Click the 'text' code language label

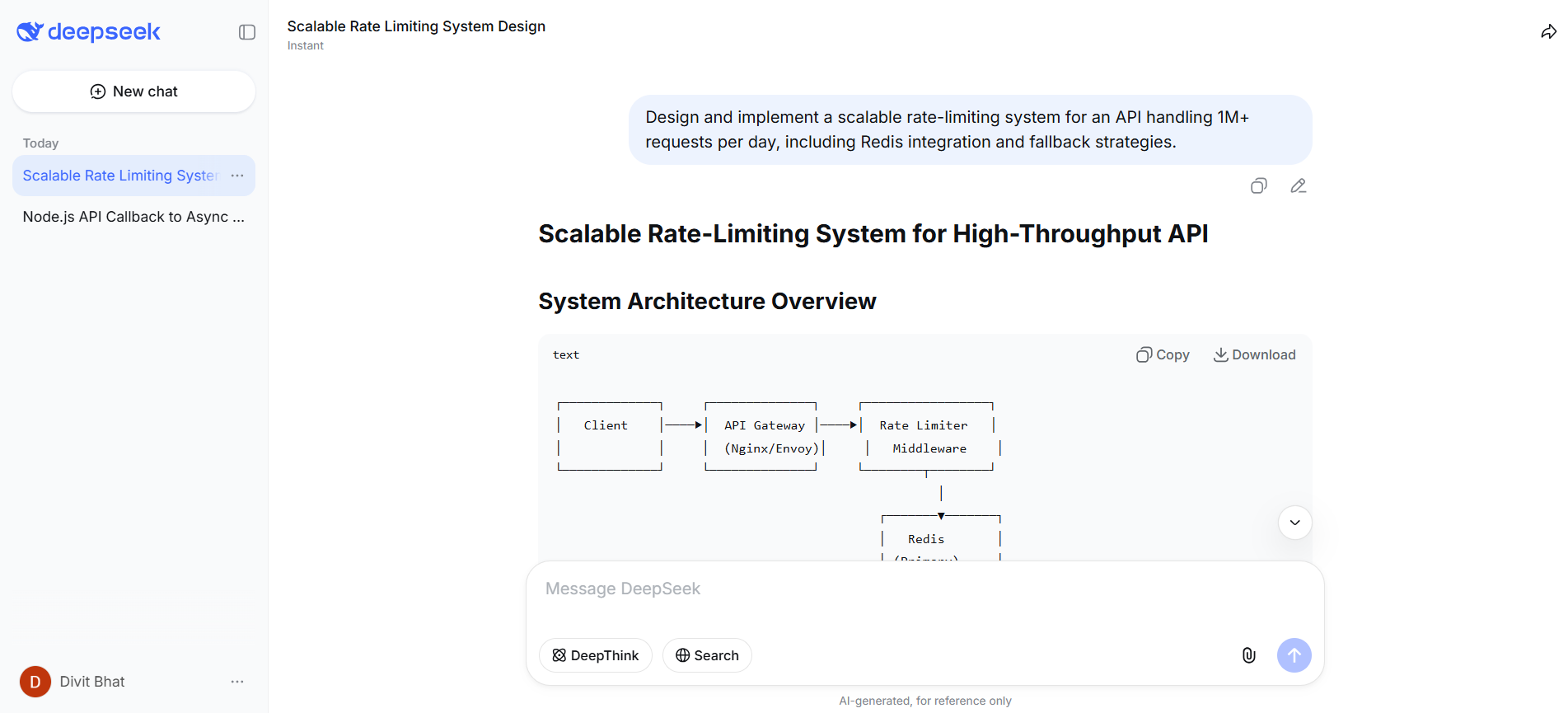[x=566, y=355]
